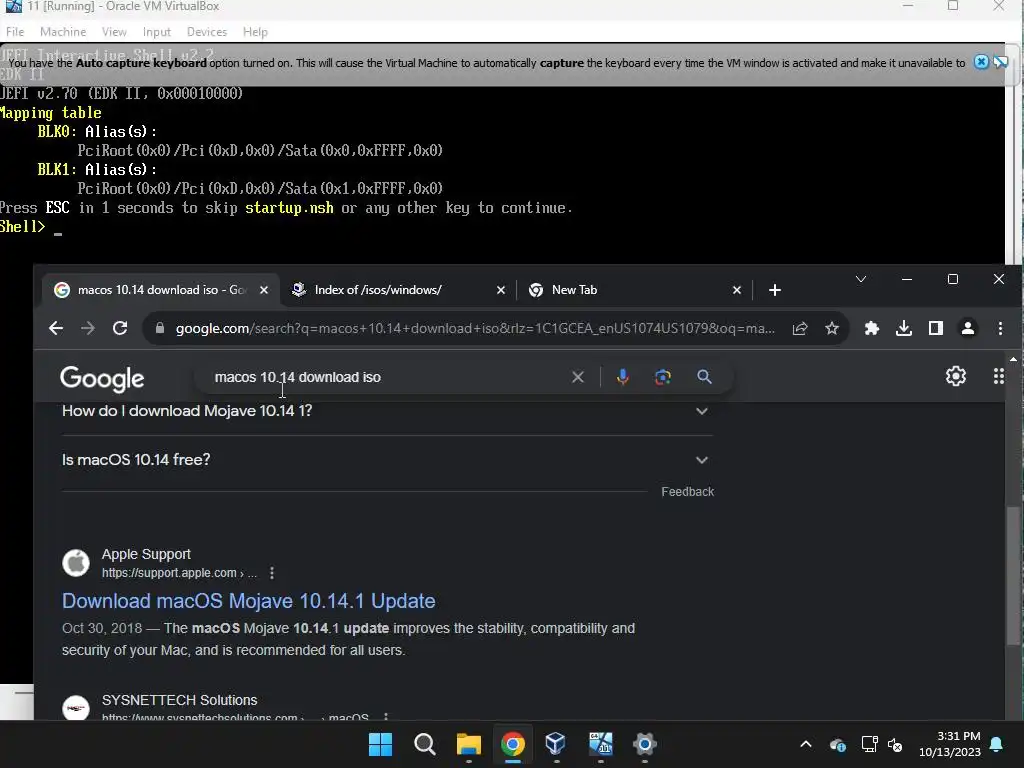The width and height of the screenshot is (1024, 768).
Task: Open Google apps grid
Action: 999,376
